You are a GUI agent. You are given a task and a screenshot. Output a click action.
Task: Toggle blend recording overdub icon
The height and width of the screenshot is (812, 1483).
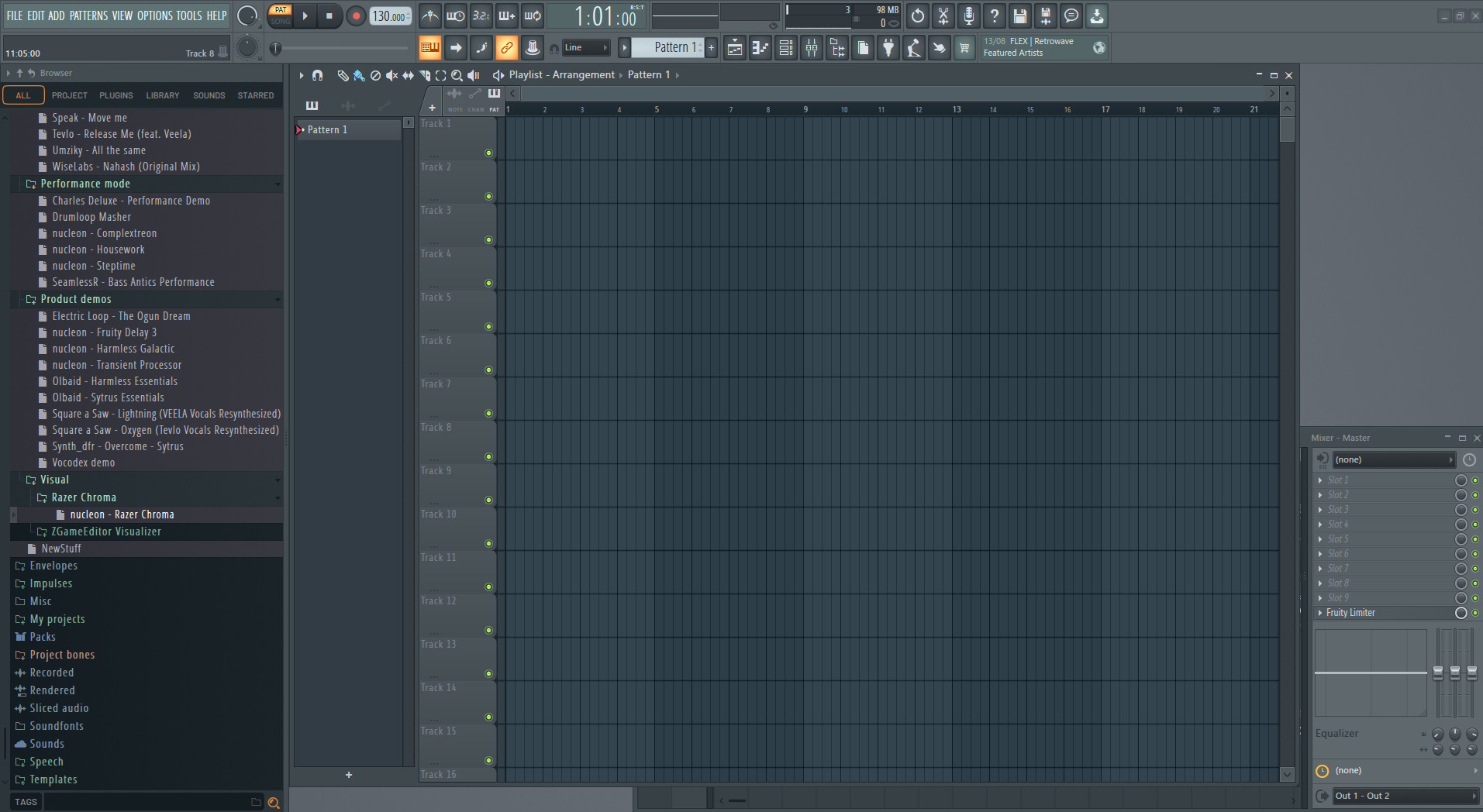click(x=507, y=15)
